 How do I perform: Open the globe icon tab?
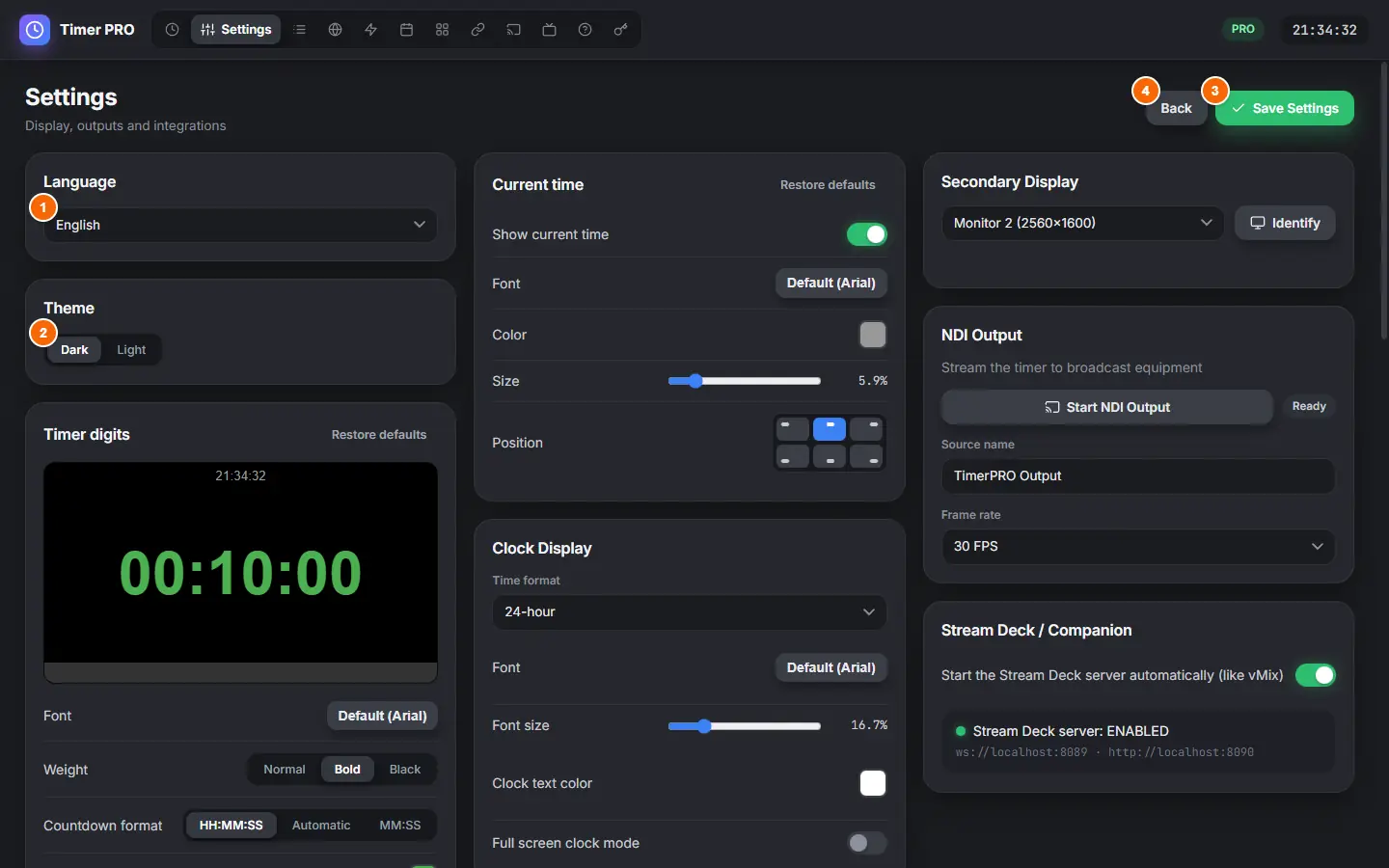[x=336, y=30]
